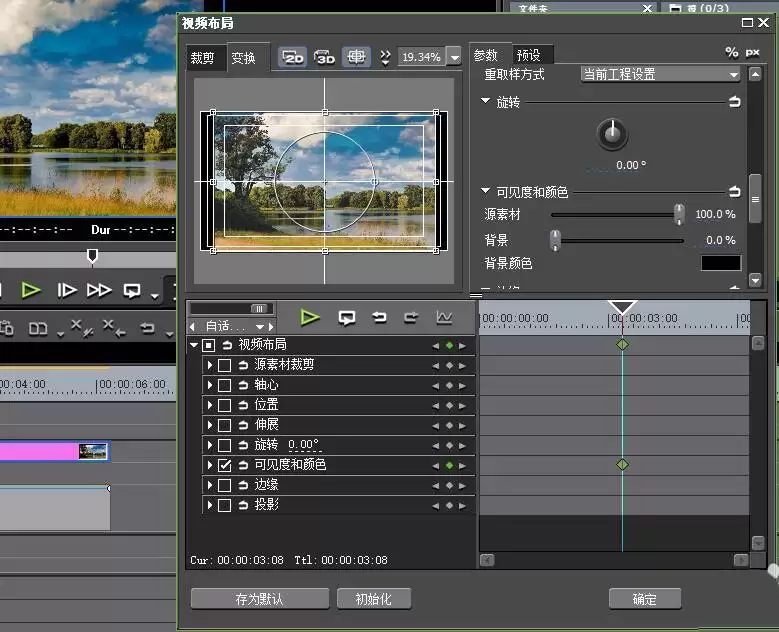Open the 重取样方式 dropdown
779x632 pixels.
660,75
